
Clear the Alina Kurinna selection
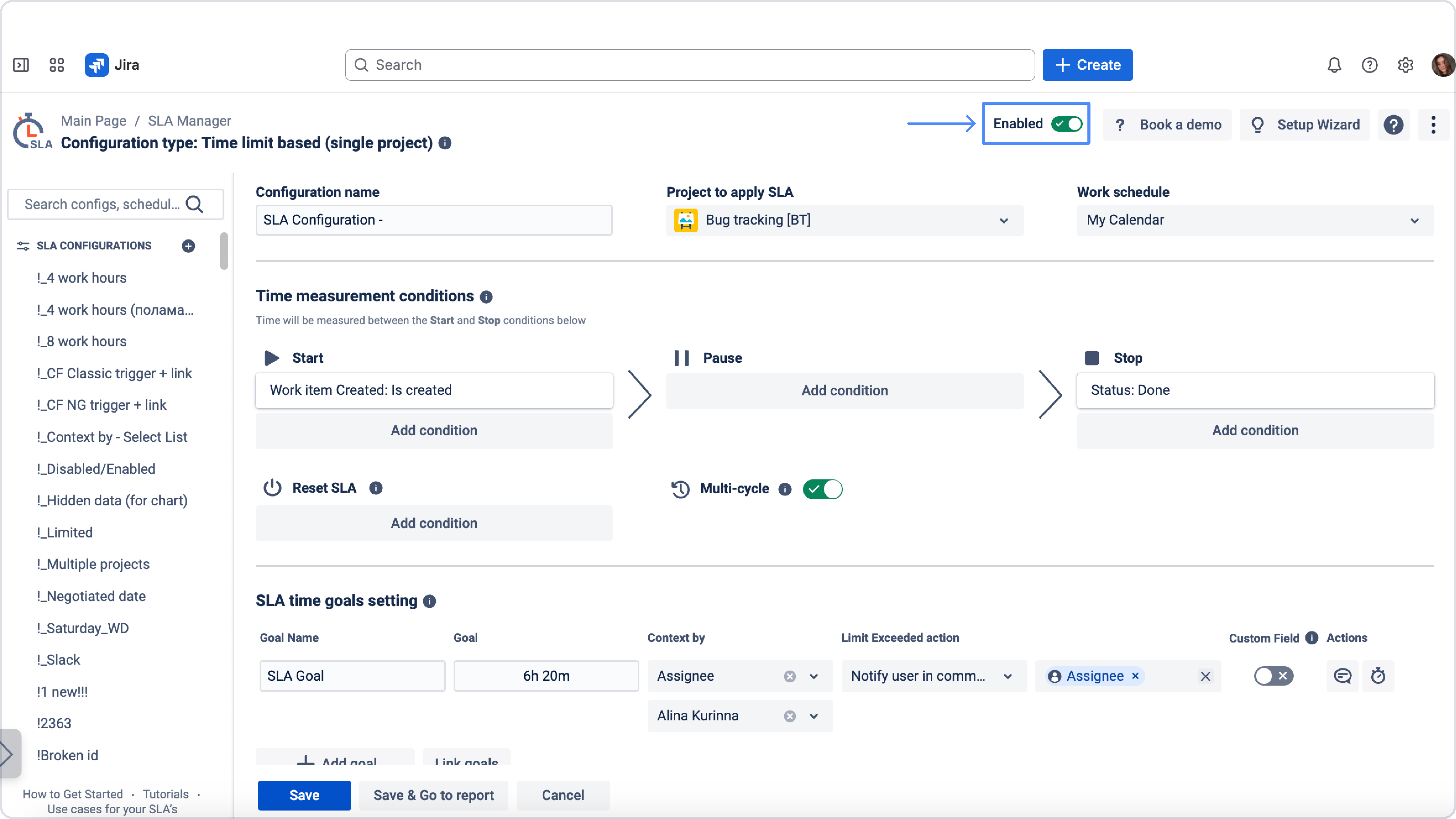click(x=790, y=716)
